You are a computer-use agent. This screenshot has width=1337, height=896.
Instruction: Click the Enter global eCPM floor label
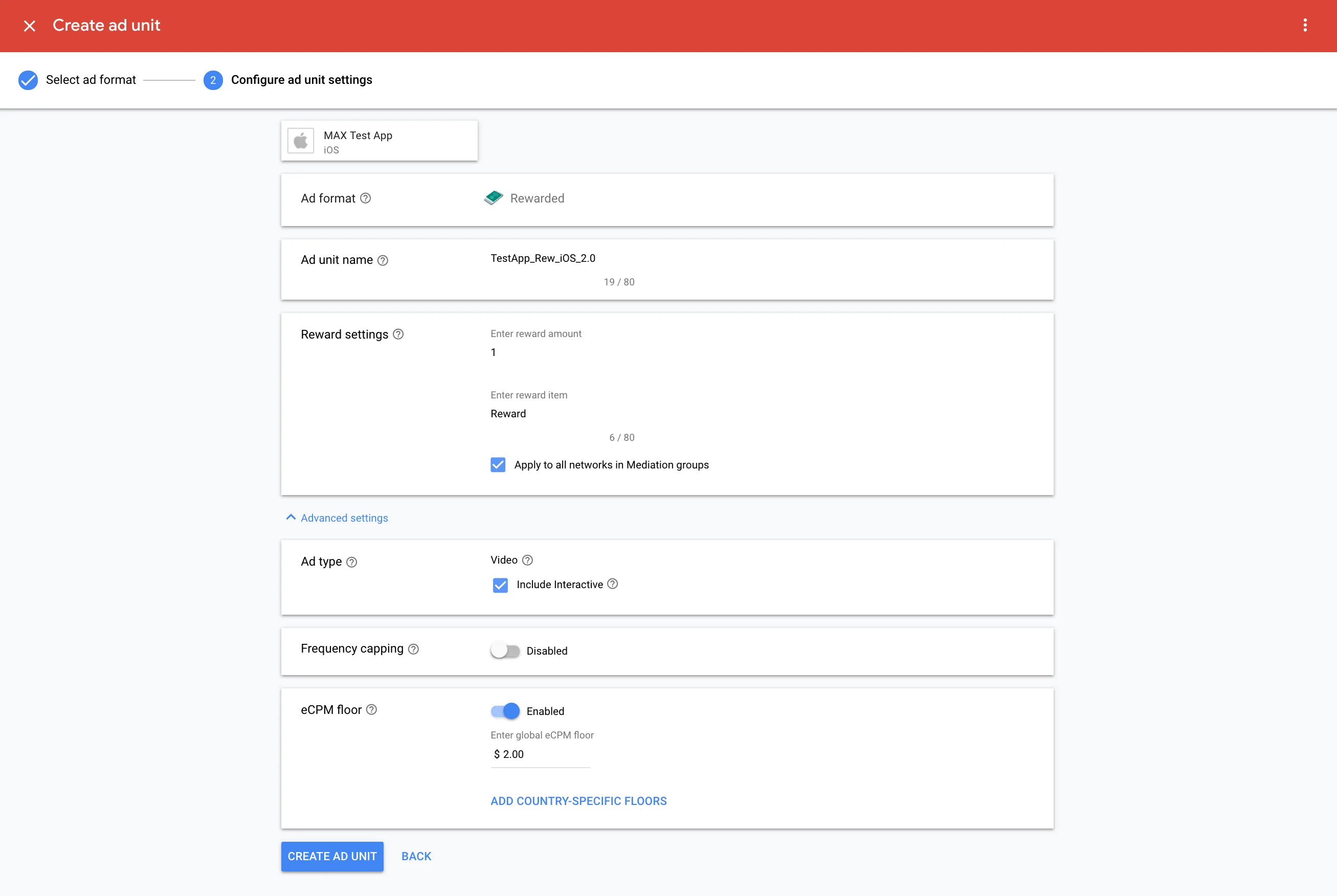pyautogui.click(x=542, y=735)
